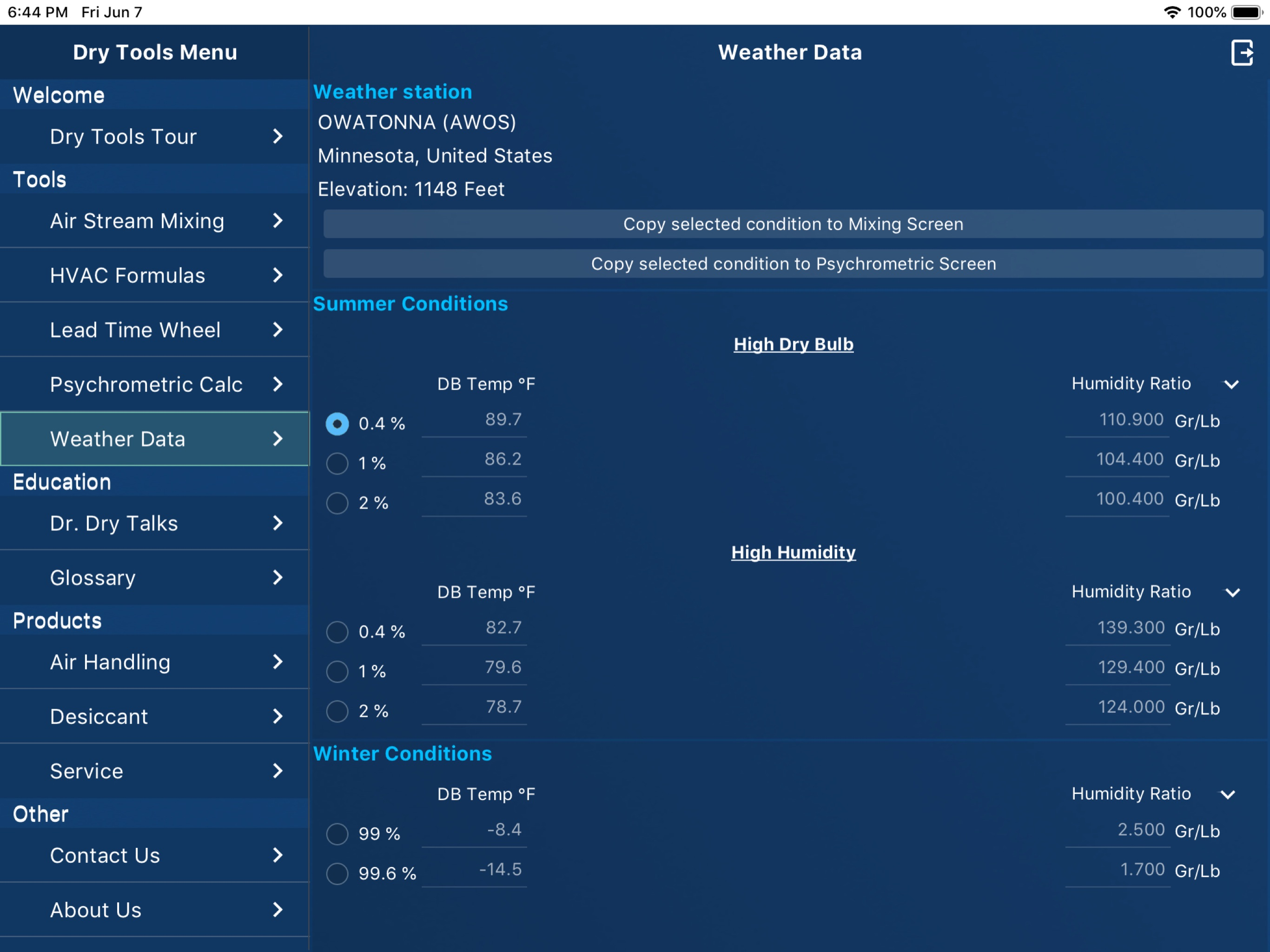Tap the chevron arrow next to Glossary
1270x952 pixels.
click(x=278, y=578)
